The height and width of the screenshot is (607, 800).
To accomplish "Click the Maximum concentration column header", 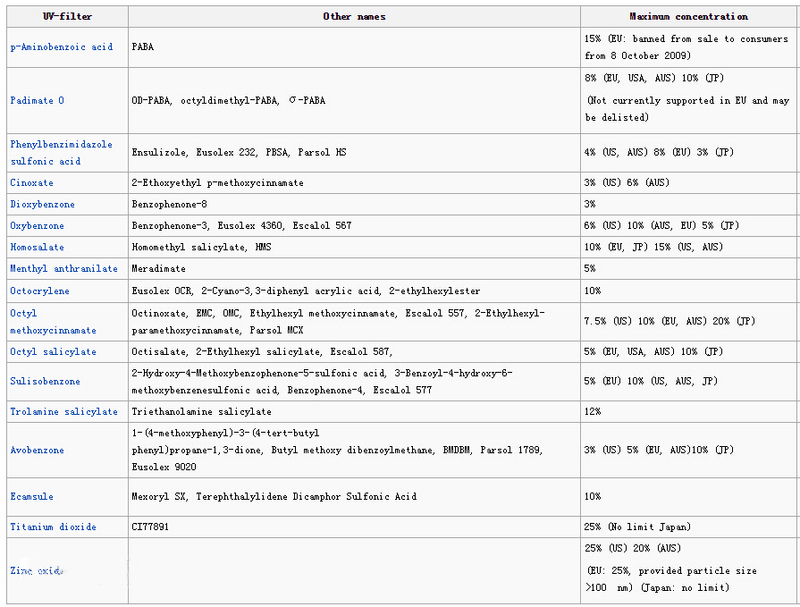I will pyautogui.click(x=689, y=17).
